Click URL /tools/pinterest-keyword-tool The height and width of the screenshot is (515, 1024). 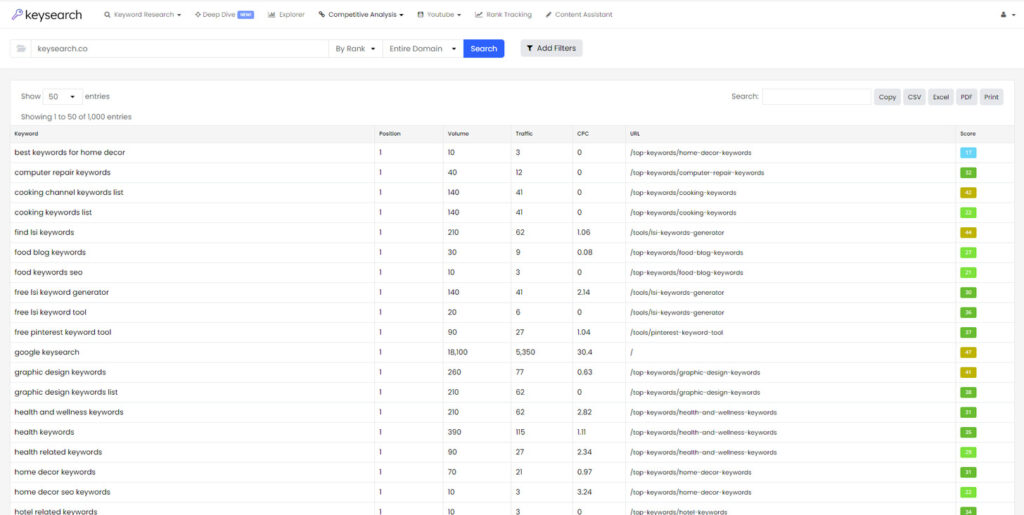(676, 333)
